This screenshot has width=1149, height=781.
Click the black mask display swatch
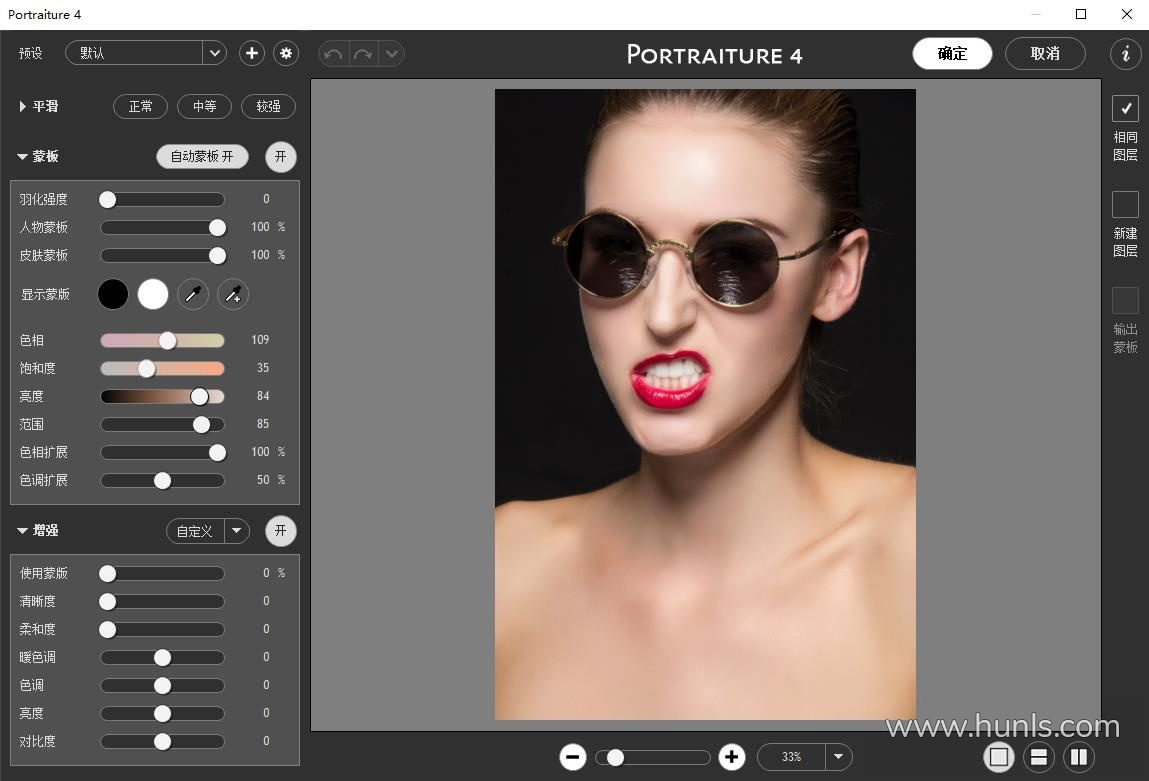pos(113,294)
